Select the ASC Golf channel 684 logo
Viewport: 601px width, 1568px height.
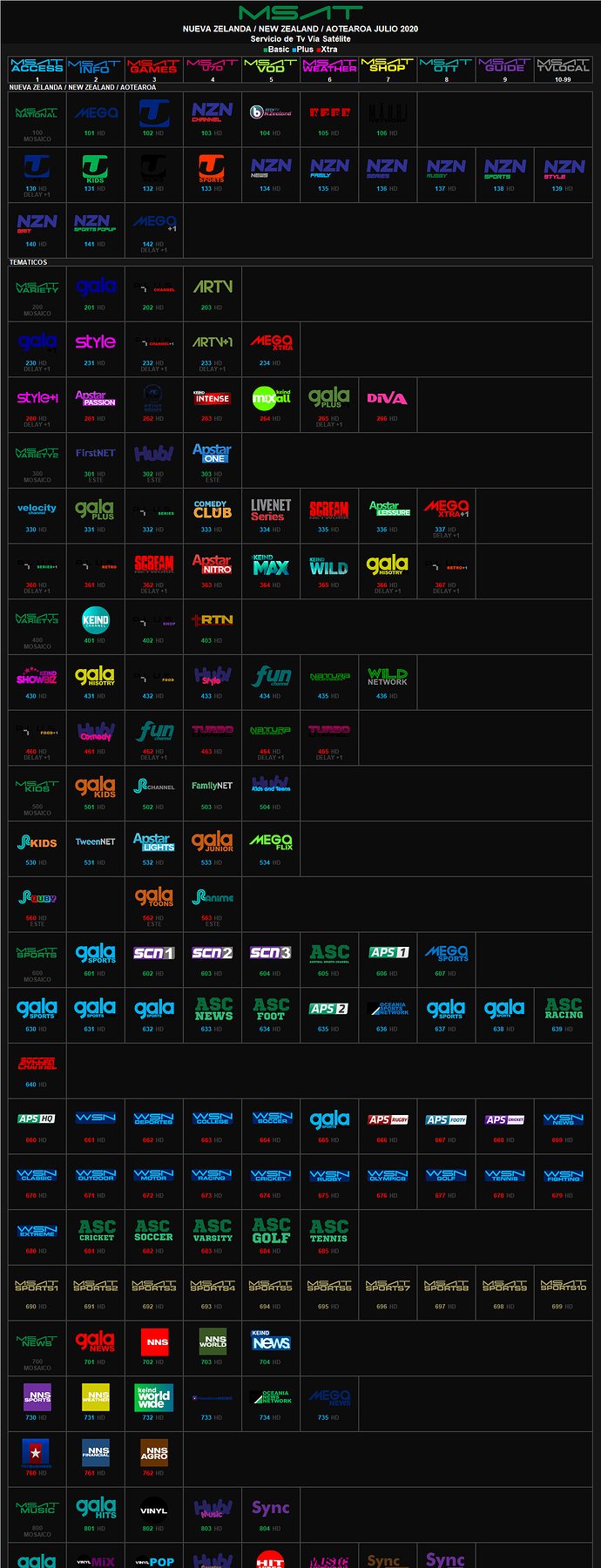pos(271,1230)
